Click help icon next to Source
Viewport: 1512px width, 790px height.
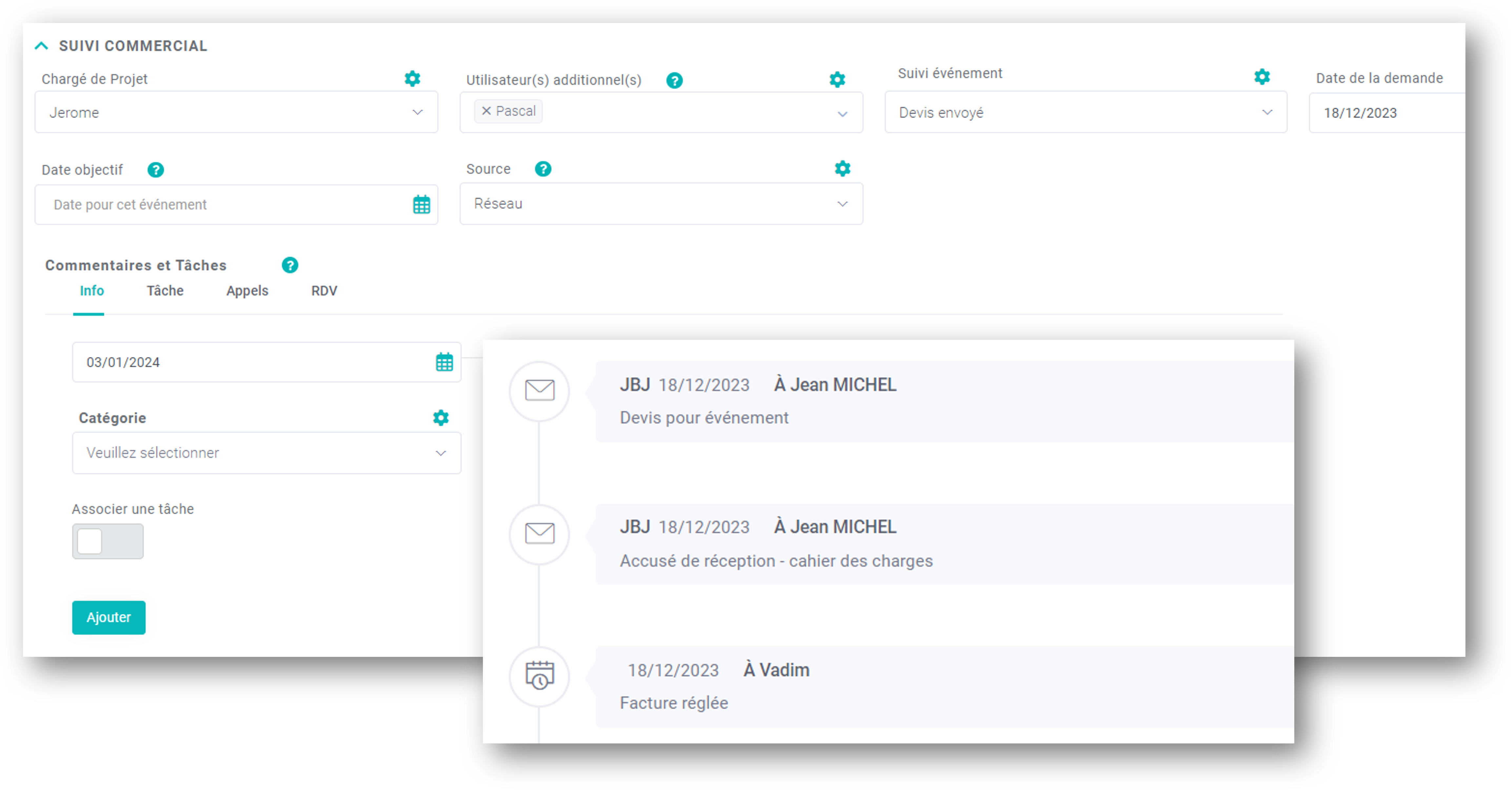pyautogui.click(x=543, y=169)
